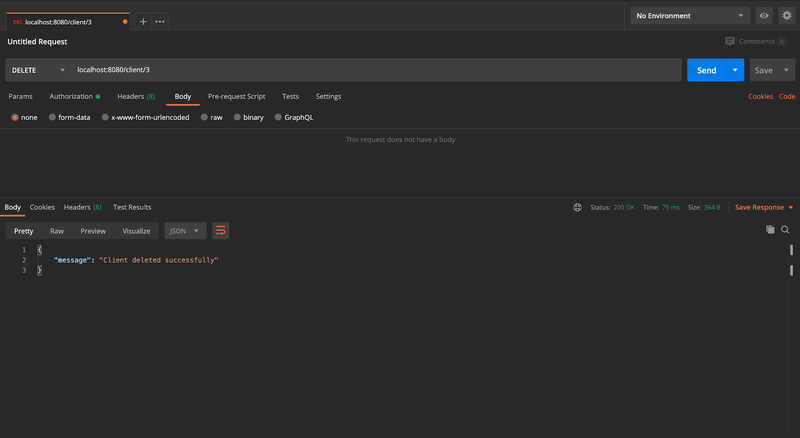Screen dimensions: 800x438
Task: Open the Test Results response tab
Action: click(132, 207)
